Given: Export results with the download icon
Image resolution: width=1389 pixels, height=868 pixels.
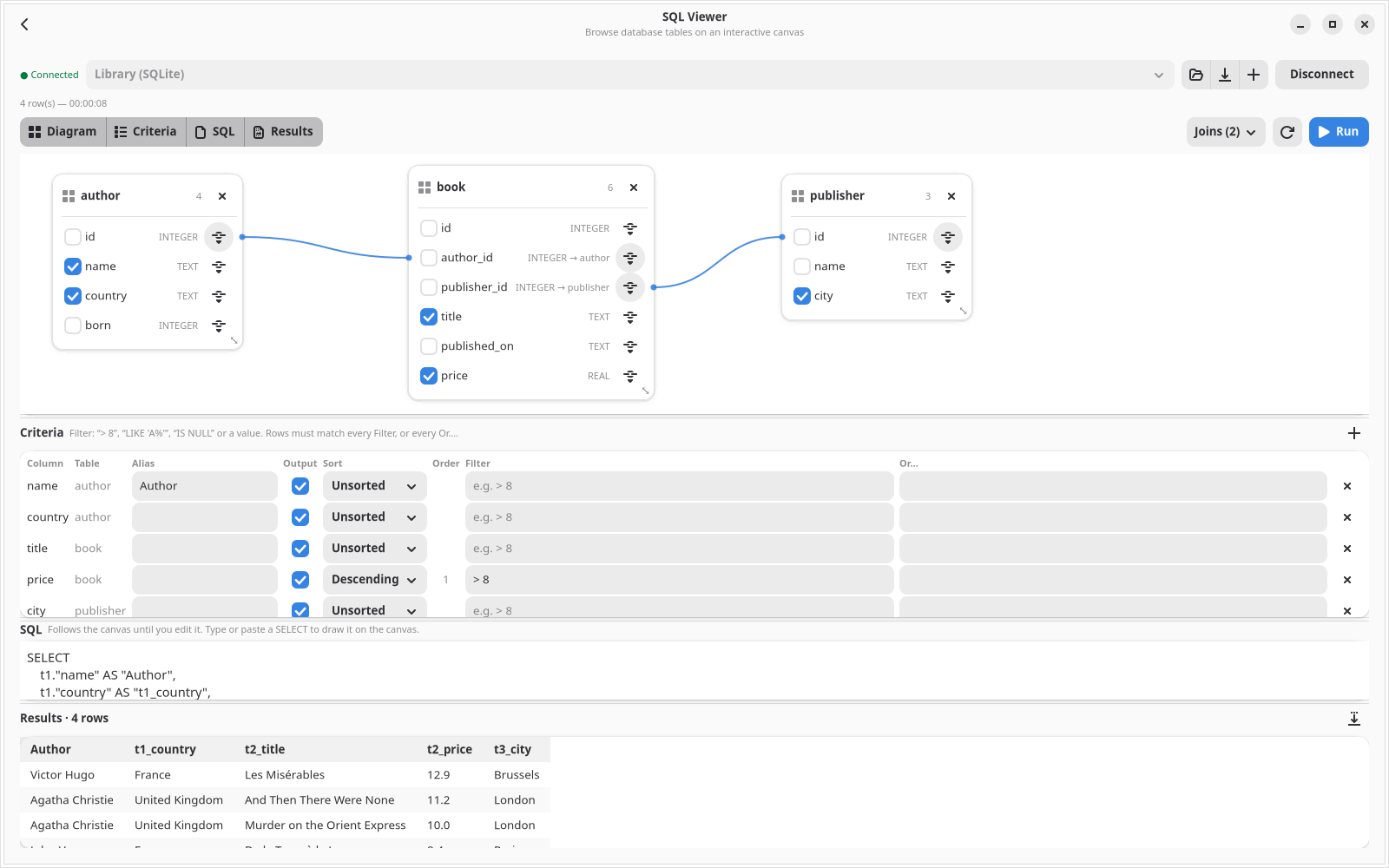Looking at the screenshot, I should [1354, 719].
